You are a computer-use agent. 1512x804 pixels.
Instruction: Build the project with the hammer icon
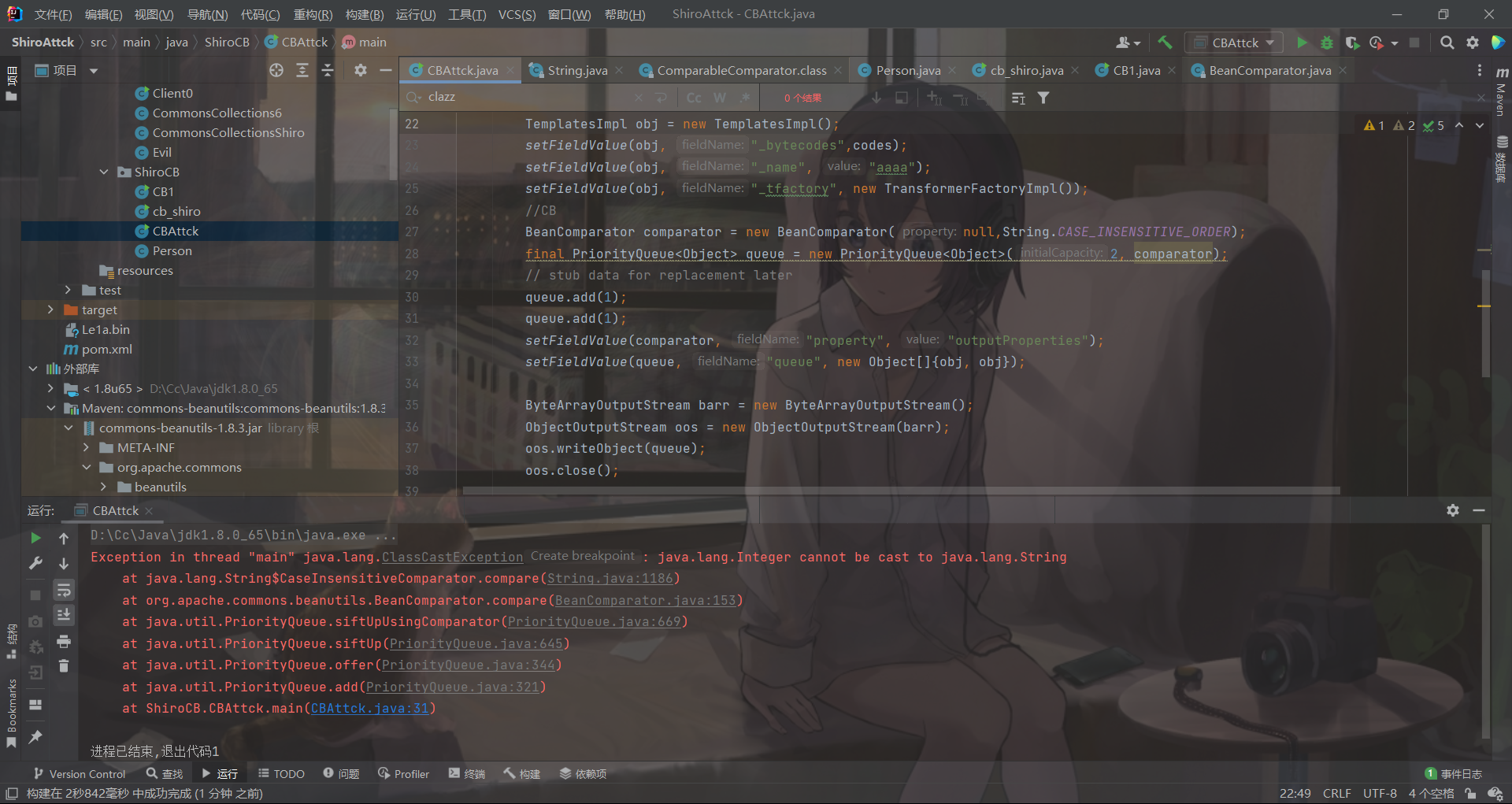[1165, 43]
